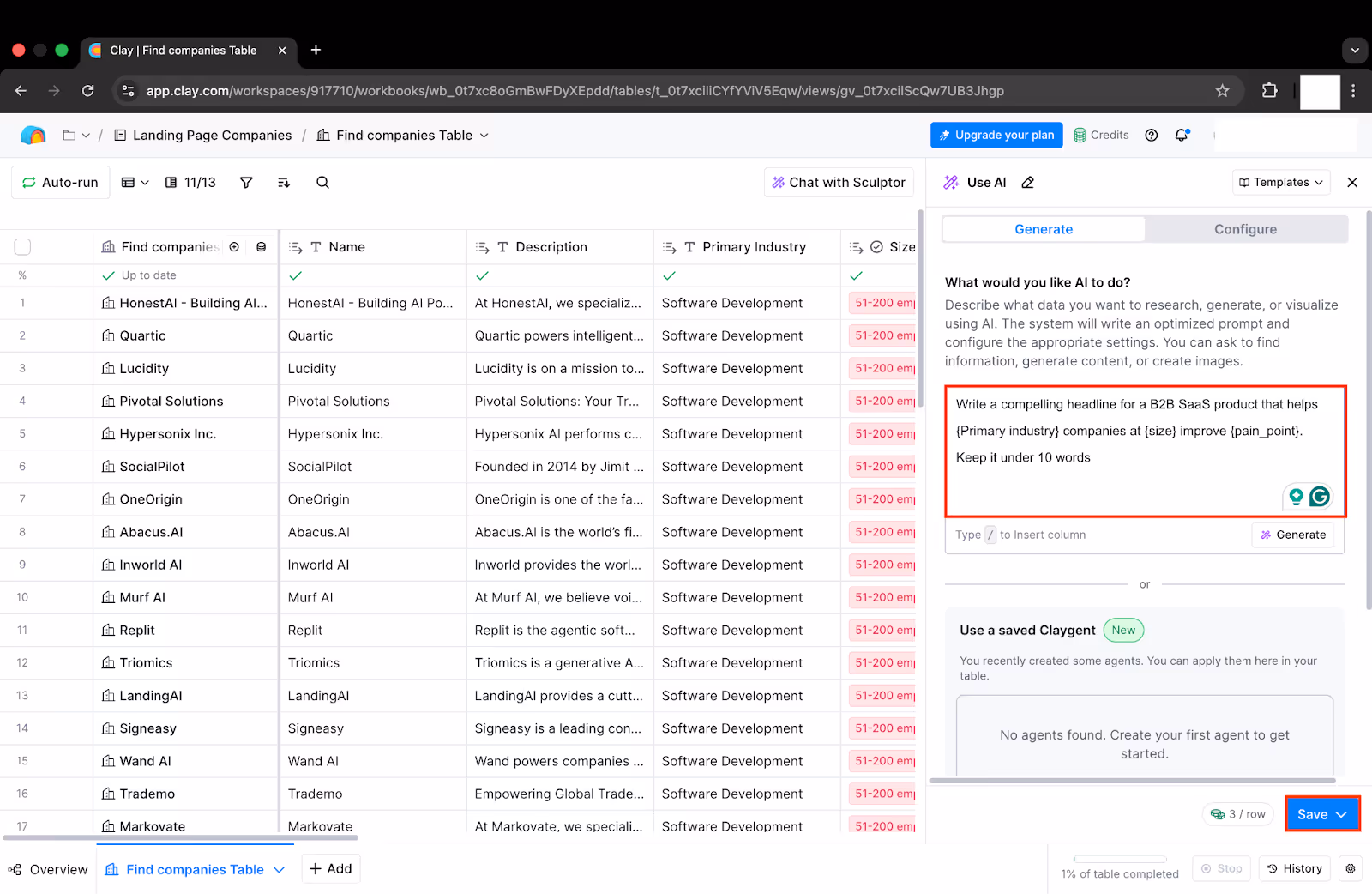Click the side panel horizontal scrollbar
The height and width of the screenshot is (894, 1372).
click(x=1132, y=781)
